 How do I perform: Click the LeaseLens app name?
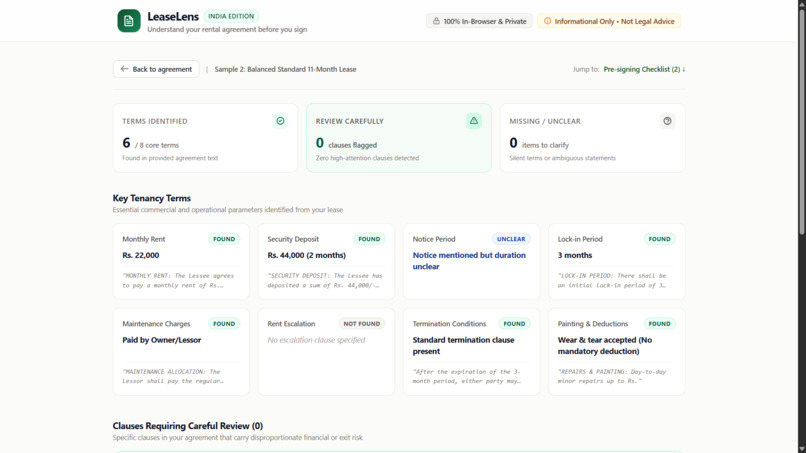point(173,16)
